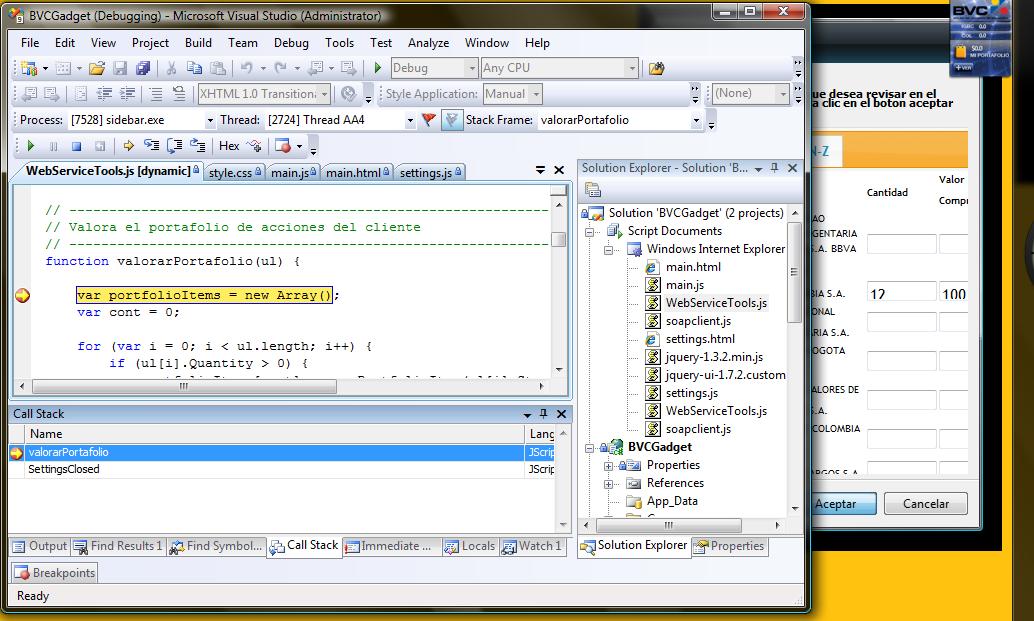This screenshot has width=1034, height=621.
Task: Open the Analyze menu
Action: pos(428,43)
